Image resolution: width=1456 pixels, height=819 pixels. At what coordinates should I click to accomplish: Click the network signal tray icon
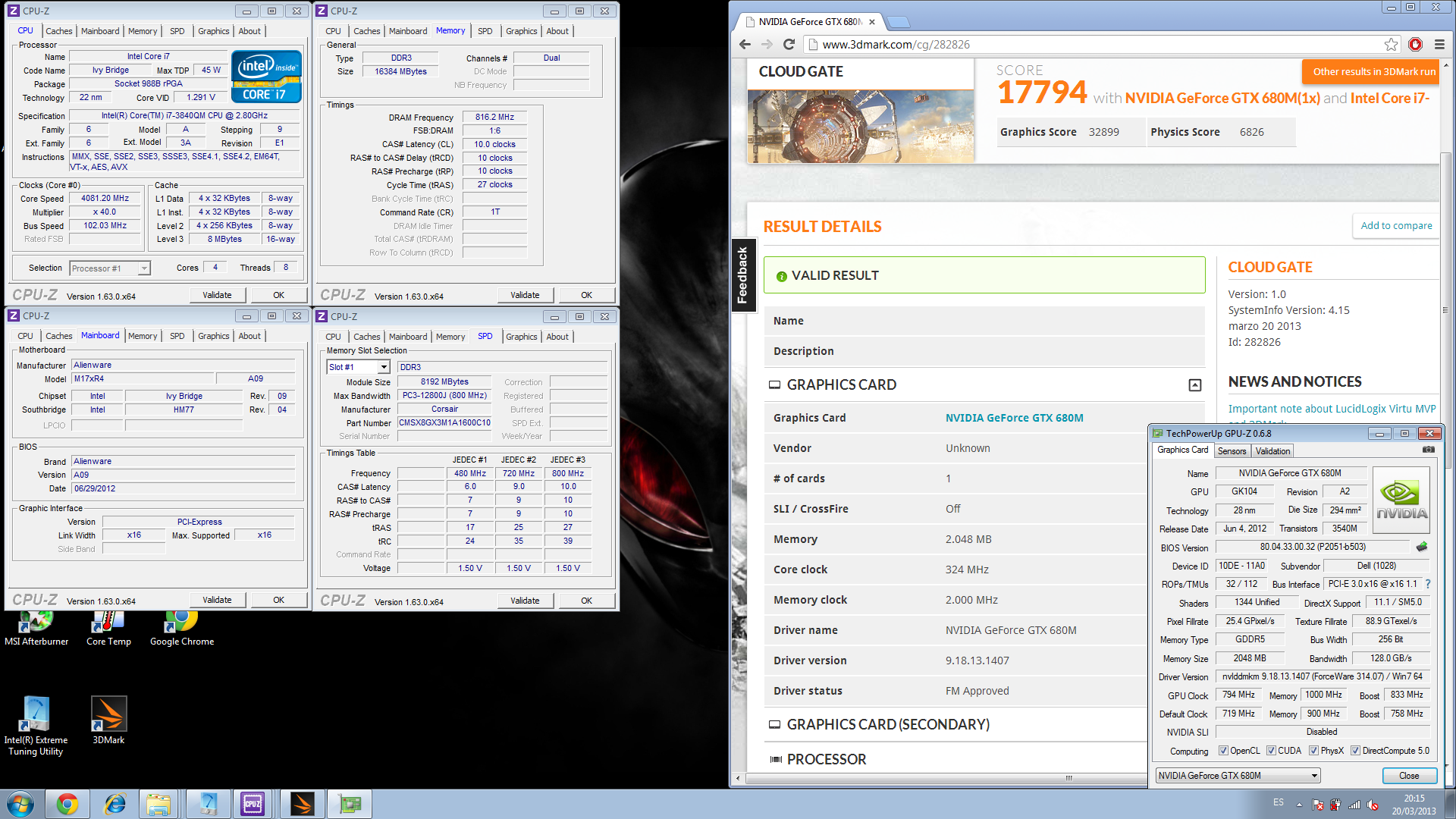tap(1354, 805)
